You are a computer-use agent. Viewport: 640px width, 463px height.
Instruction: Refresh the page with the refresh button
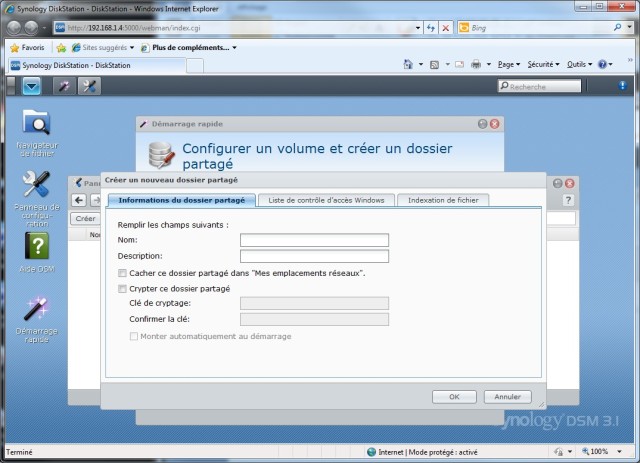[x=431, y=28]
